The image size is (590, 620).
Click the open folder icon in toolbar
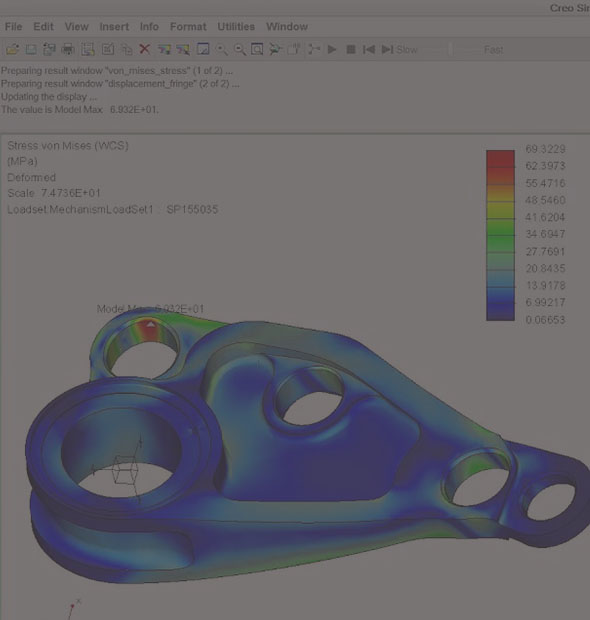12,49
